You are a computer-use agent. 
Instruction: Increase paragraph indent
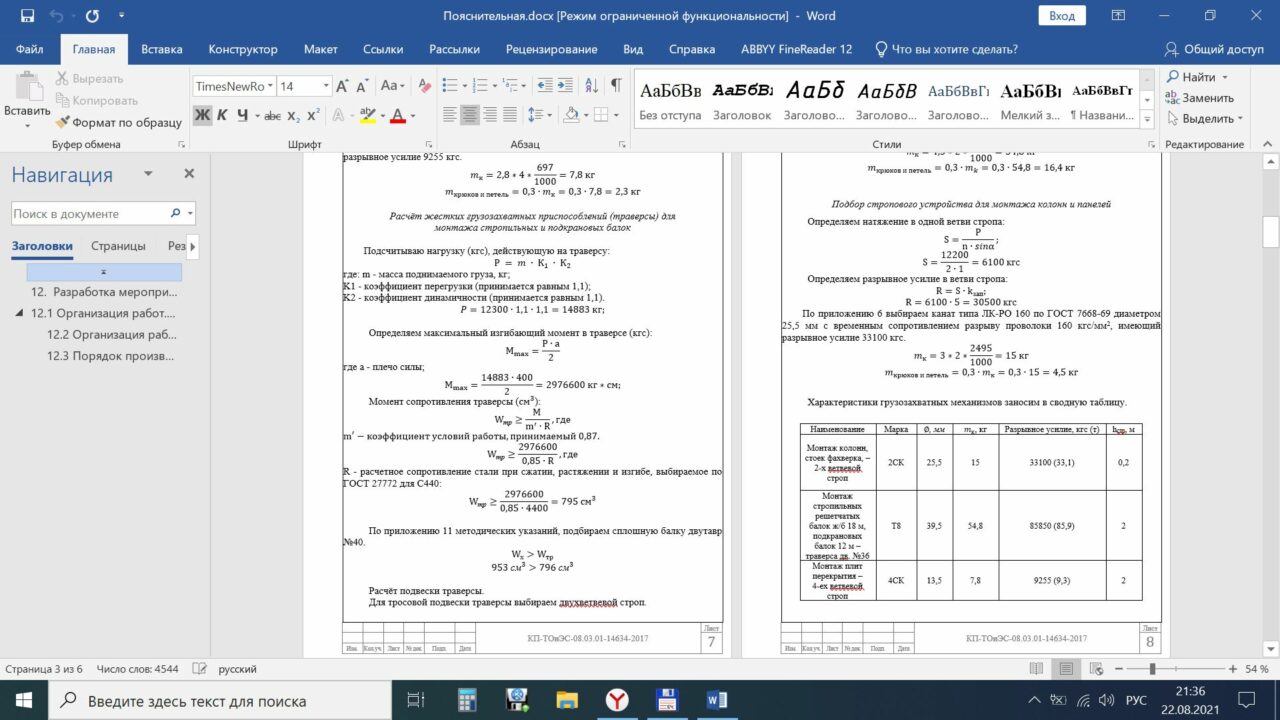tap(566, 86)
